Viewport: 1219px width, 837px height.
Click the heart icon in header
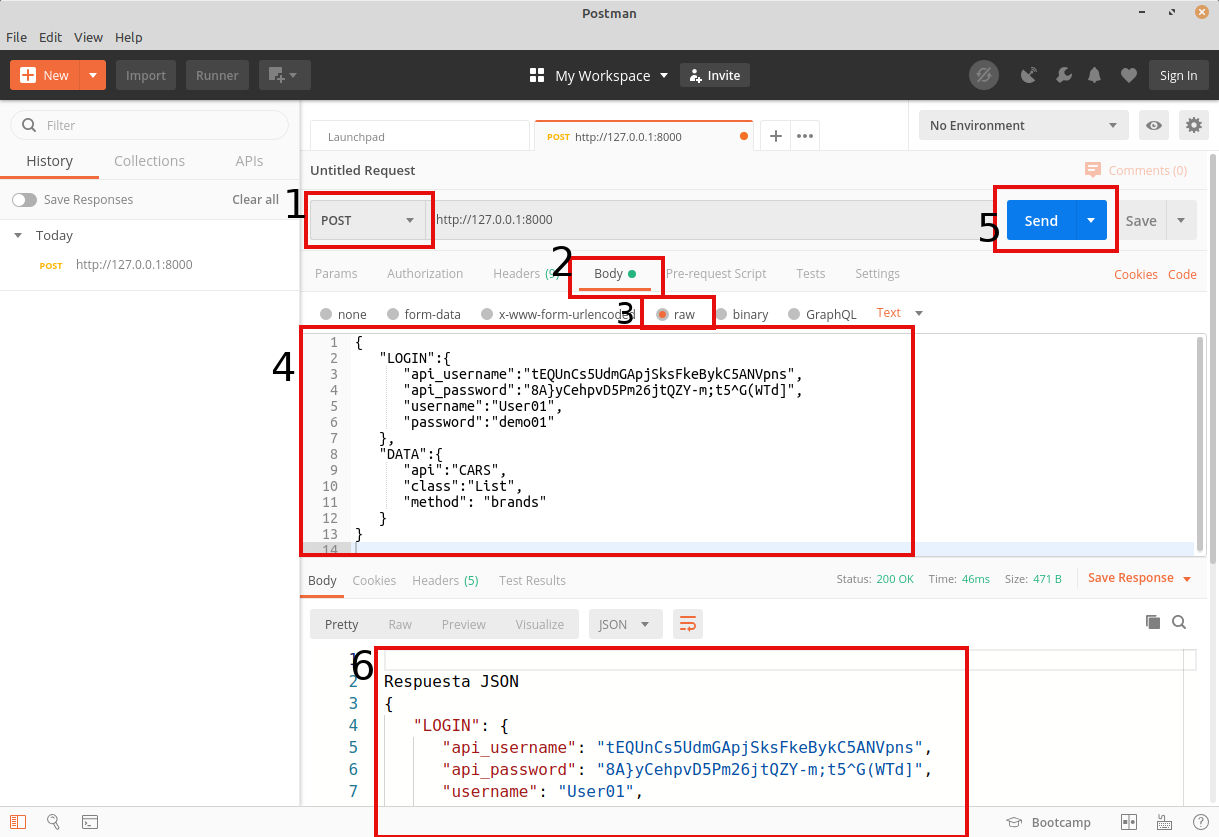click(x=1128, y=75)
